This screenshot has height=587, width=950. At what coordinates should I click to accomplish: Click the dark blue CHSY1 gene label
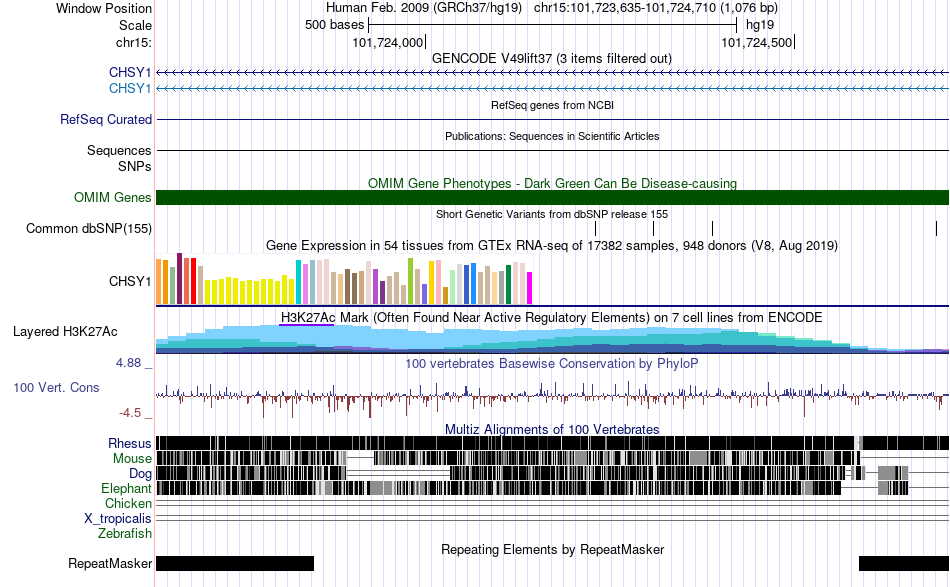[130, 73]
